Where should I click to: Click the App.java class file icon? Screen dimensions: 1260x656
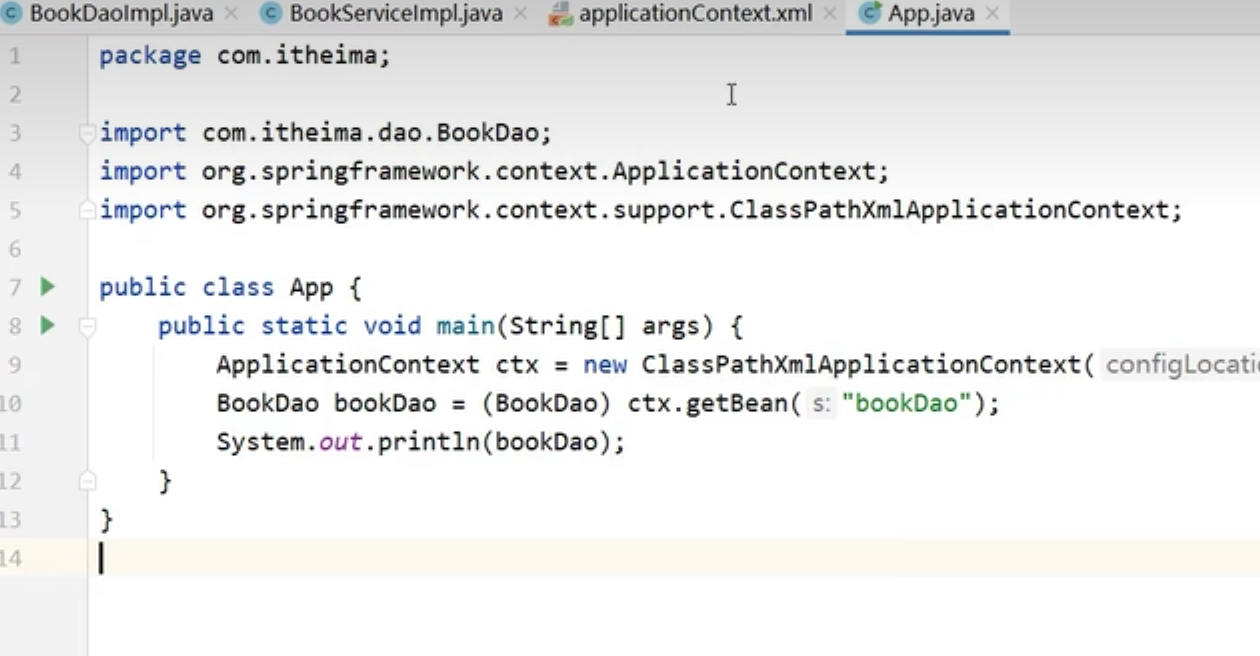(870, 14)
